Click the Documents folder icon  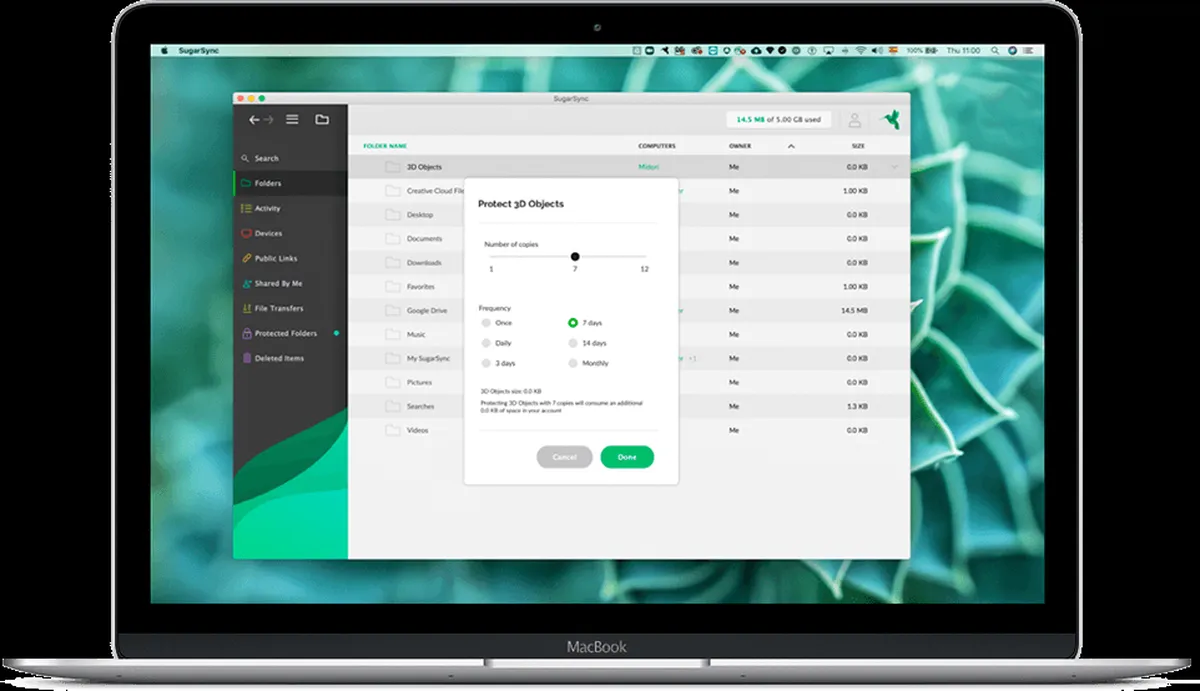coord(393,239)
